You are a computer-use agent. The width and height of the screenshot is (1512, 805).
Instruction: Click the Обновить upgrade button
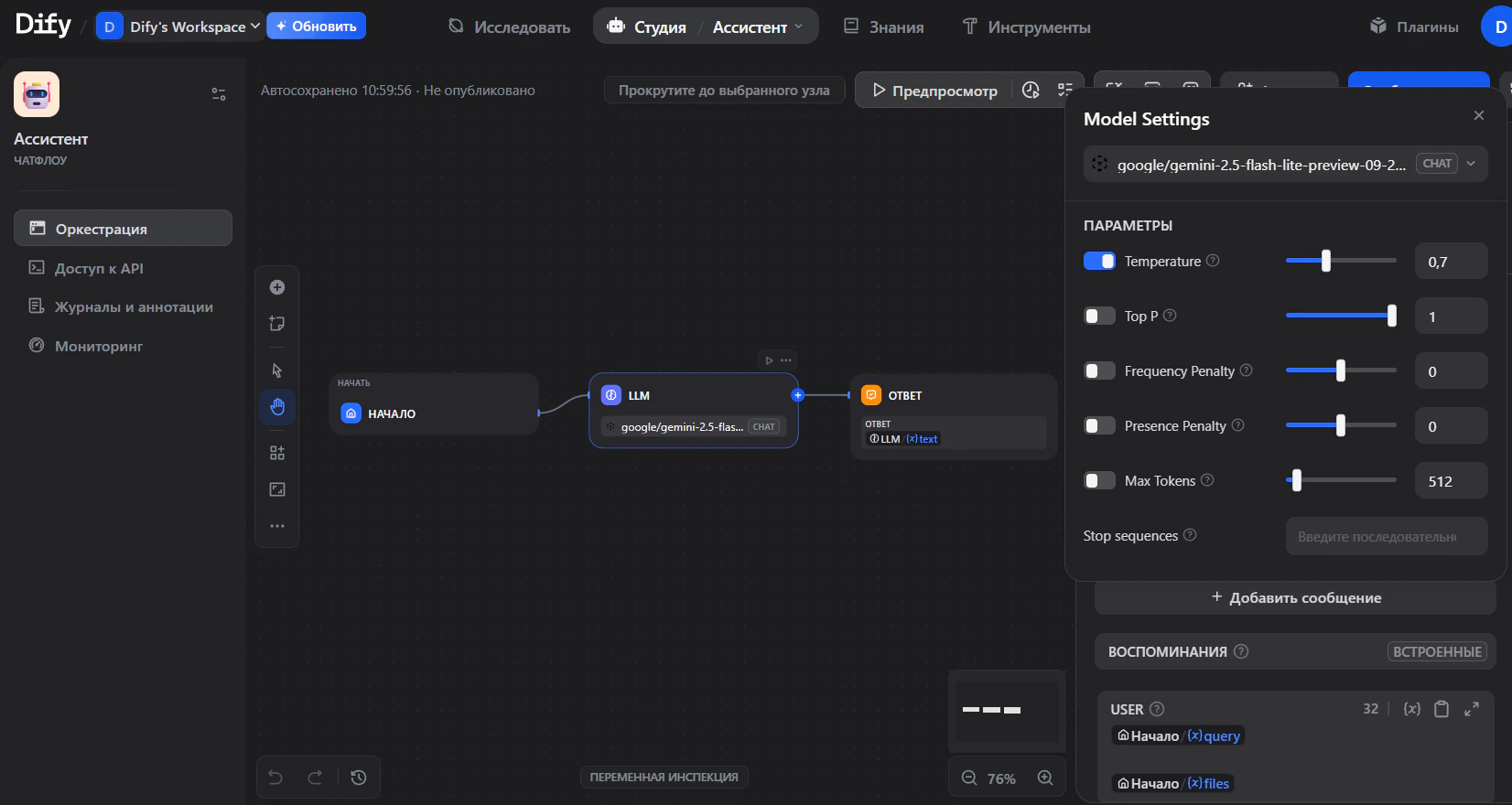click(x=316, y=26)
